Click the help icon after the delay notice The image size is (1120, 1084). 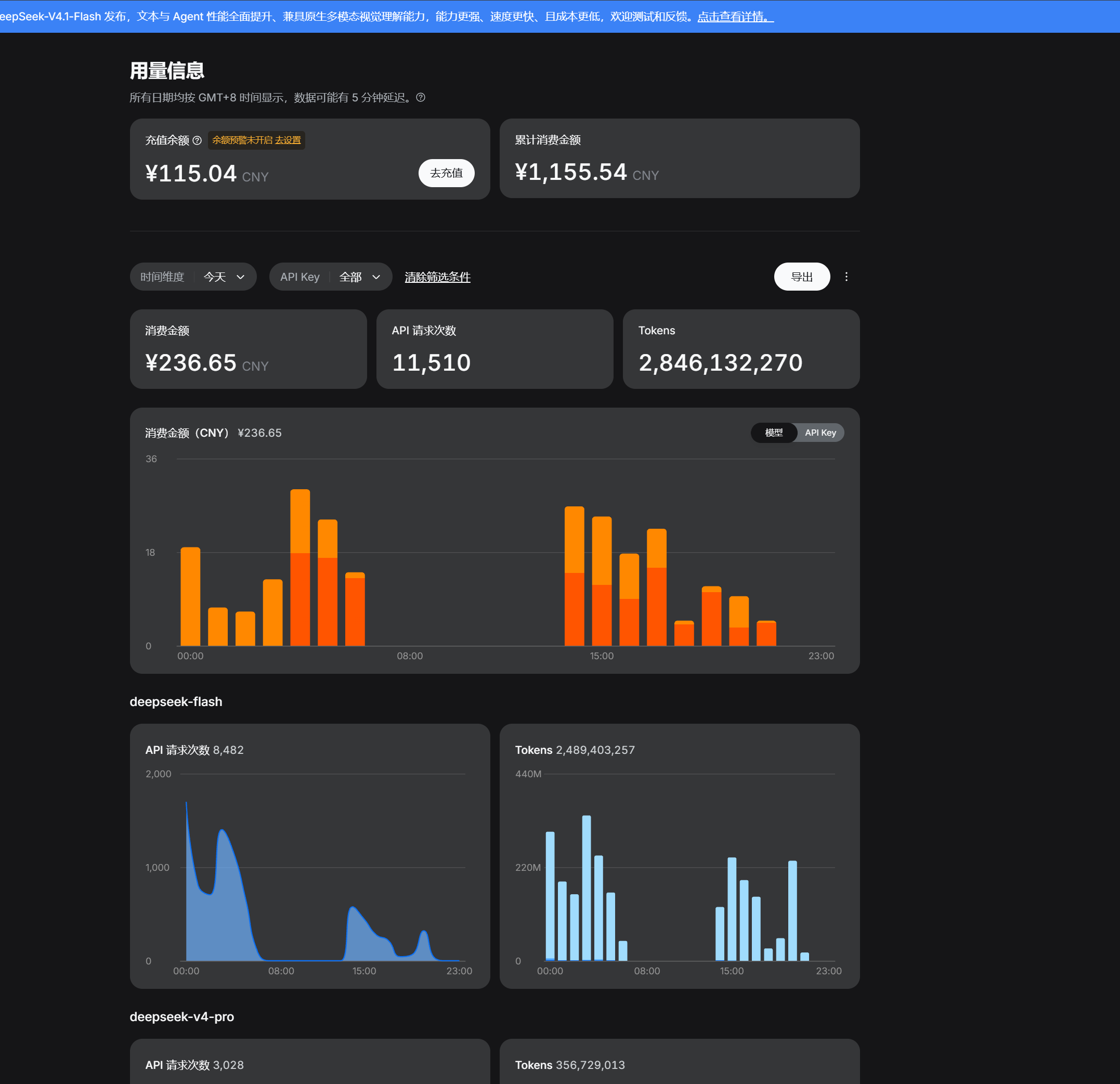point(421,98)
